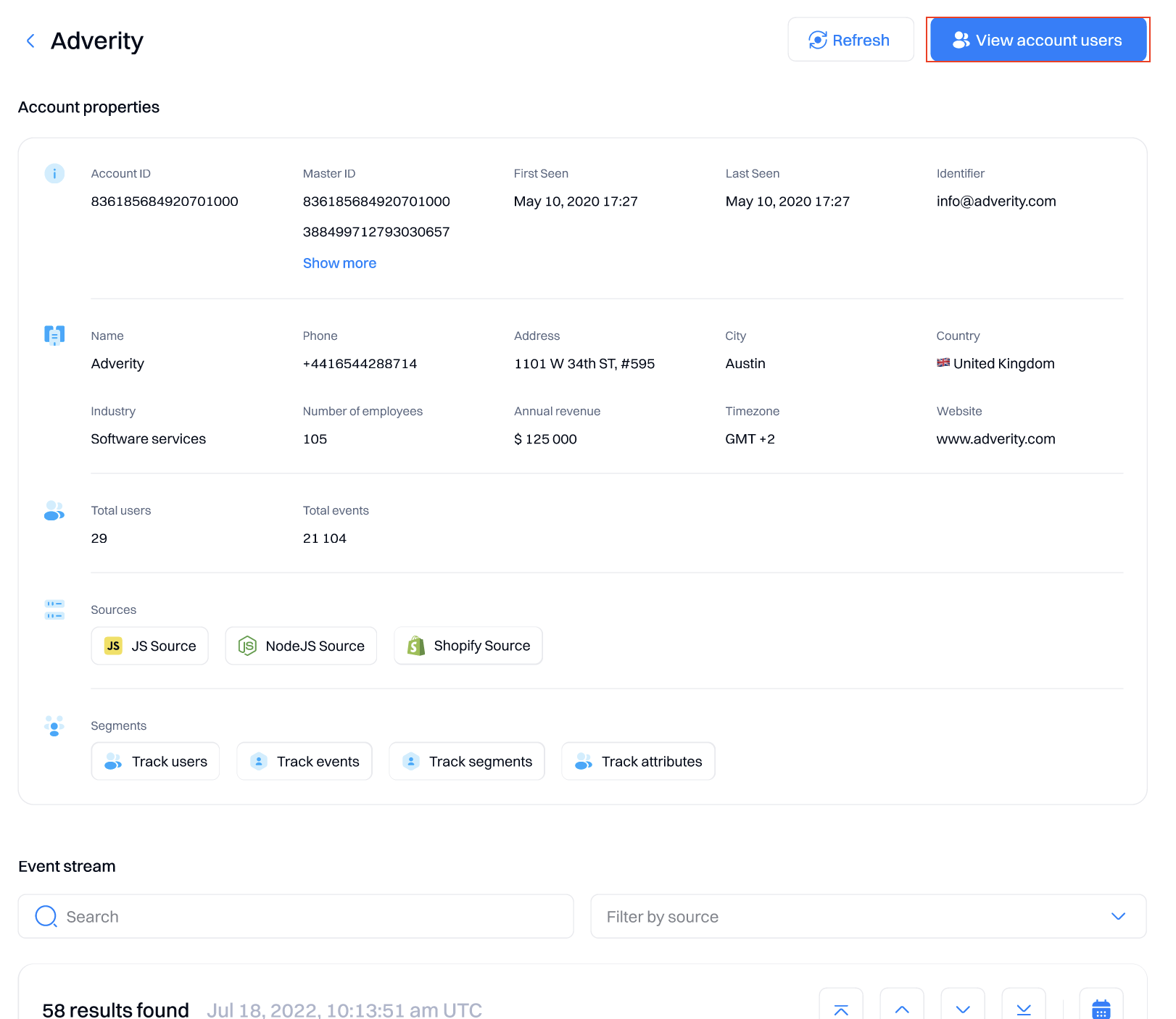This screenshot has height=1019, width=1176.
Task: Click the Name value Adverity in account properties
Action: [117, 364]
